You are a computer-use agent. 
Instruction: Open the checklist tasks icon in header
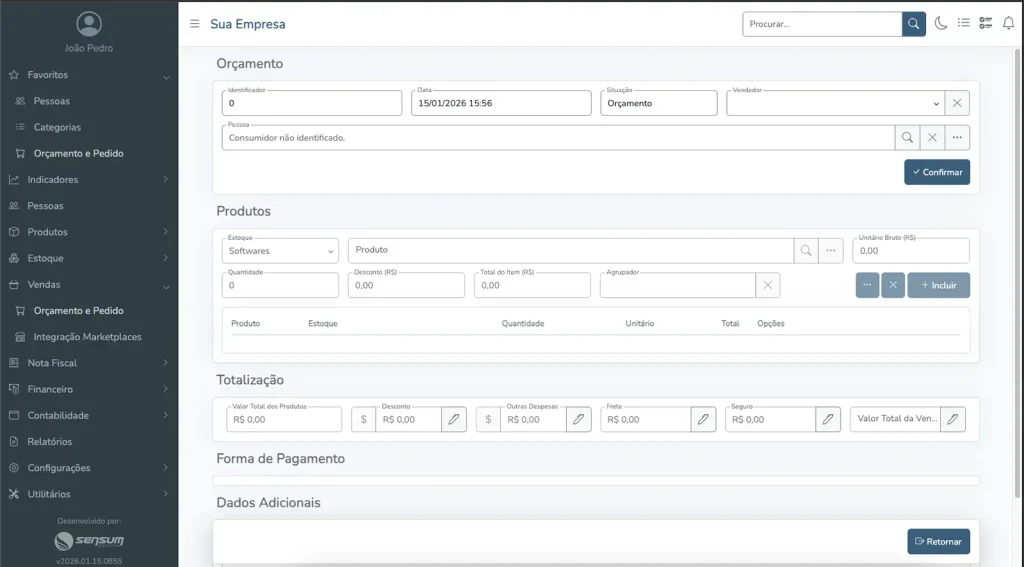(986, 24)
